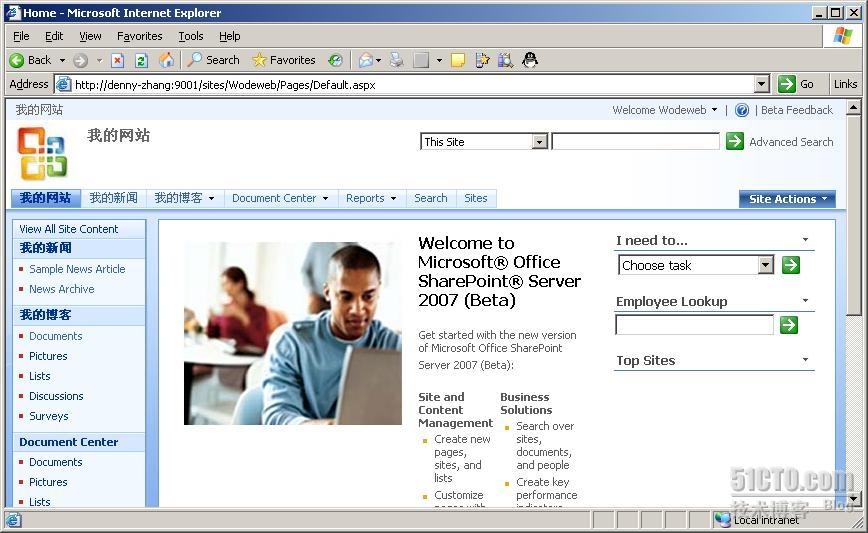Click the Advanced Search link

[x=791, y=142]
